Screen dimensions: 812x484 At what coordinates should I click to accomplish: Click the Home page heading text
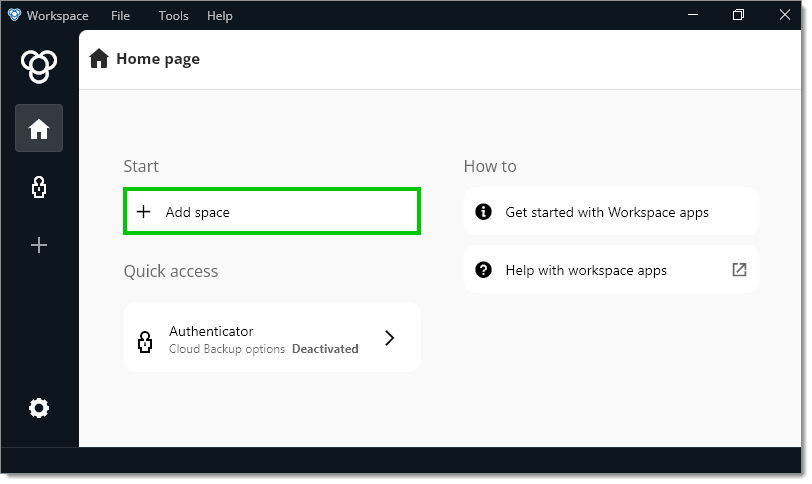158,59
